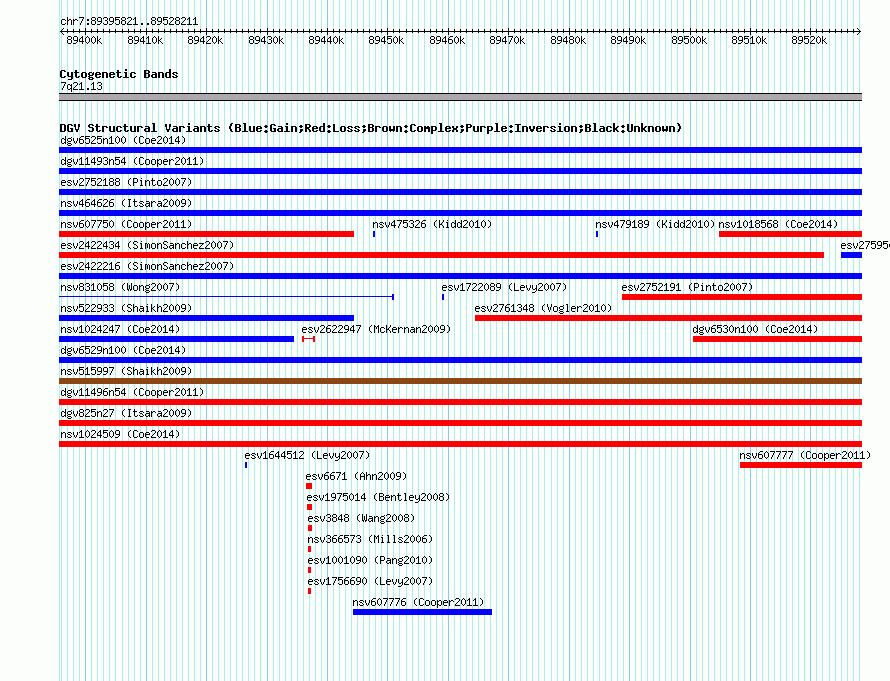The width and height of the screenshot is (890, 681).
Task: Click the dgv11496n54 (Cooper2011) label
Action: pos(132,392)
